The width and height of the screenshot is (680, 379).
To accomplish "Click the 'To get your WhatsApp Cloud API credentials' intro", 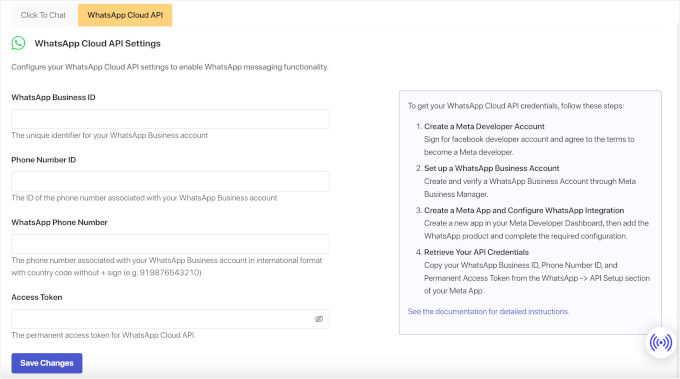I will [516, 106].
